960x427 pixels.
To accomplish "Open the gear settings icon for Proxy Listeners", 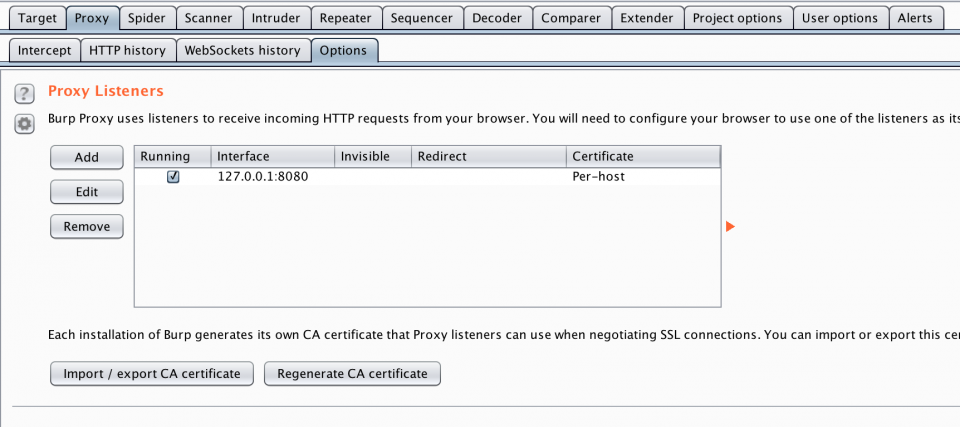I will [x=24, y=124].
